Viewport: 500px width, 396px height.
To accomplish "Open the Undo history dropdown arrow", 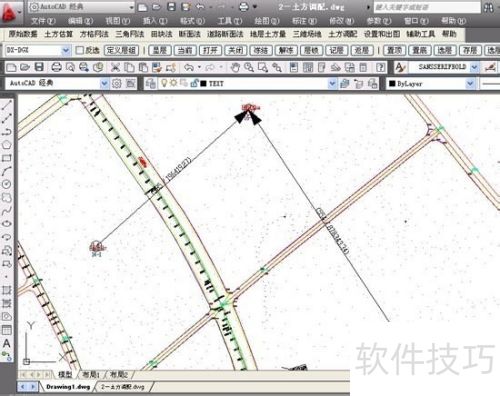I will [x=199, y=68].
